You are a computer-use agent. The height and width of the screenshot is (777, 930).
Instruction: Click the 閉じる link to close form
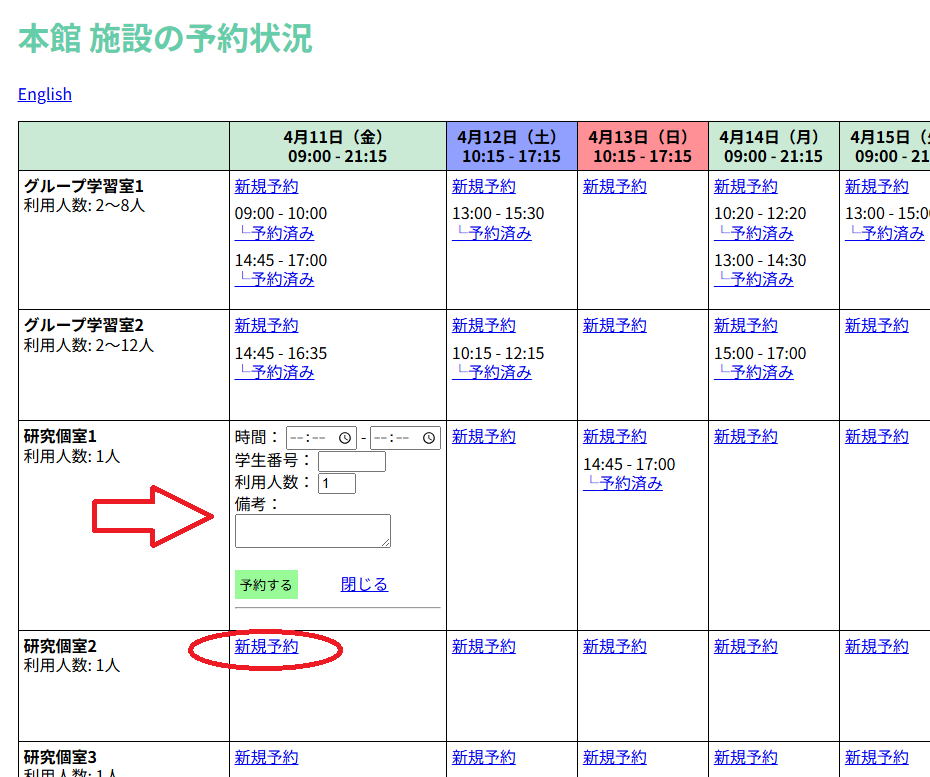(x=364, y=584)
